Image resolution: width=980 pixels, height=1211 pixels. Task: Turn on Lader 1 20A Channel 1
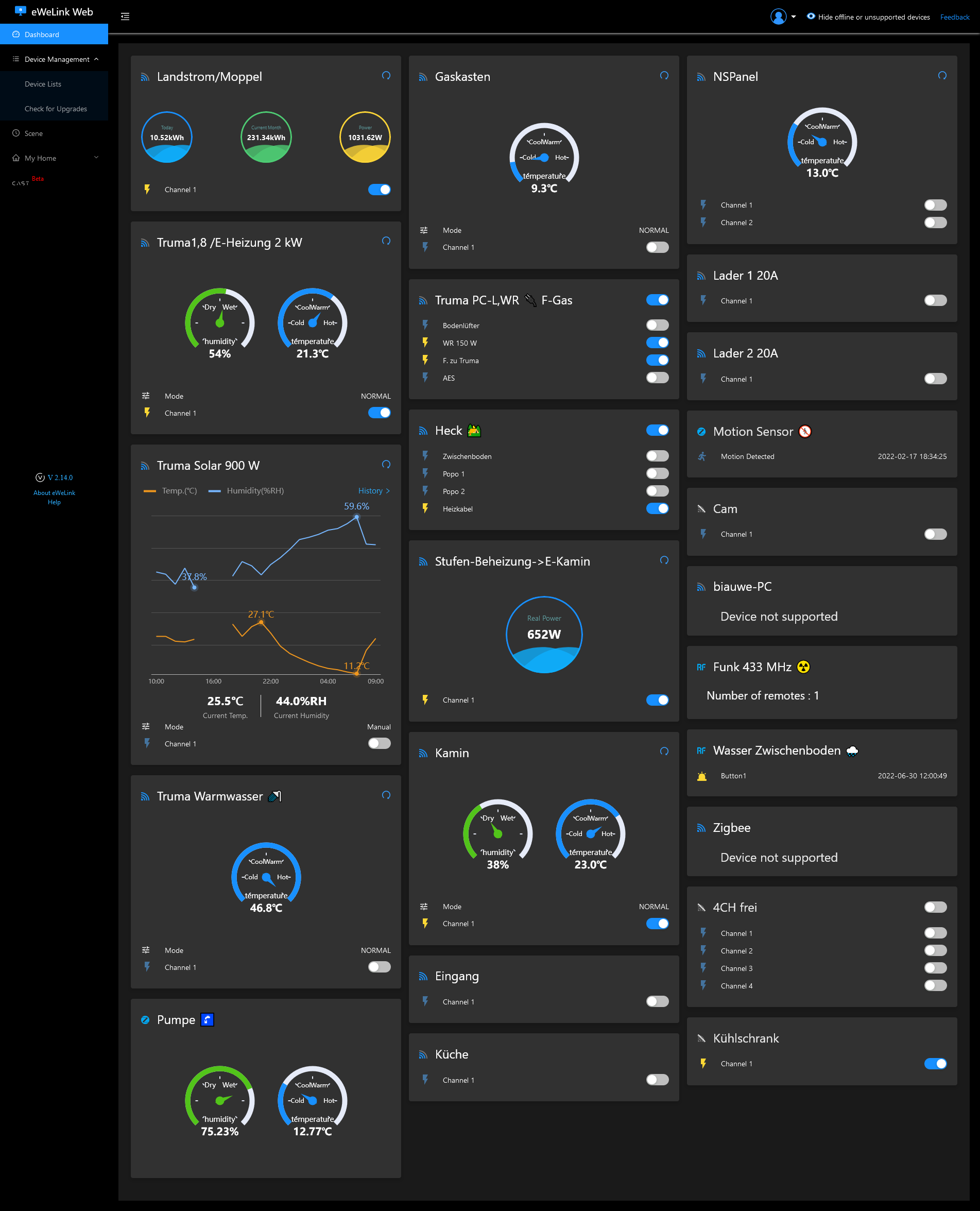coord(935,301)
